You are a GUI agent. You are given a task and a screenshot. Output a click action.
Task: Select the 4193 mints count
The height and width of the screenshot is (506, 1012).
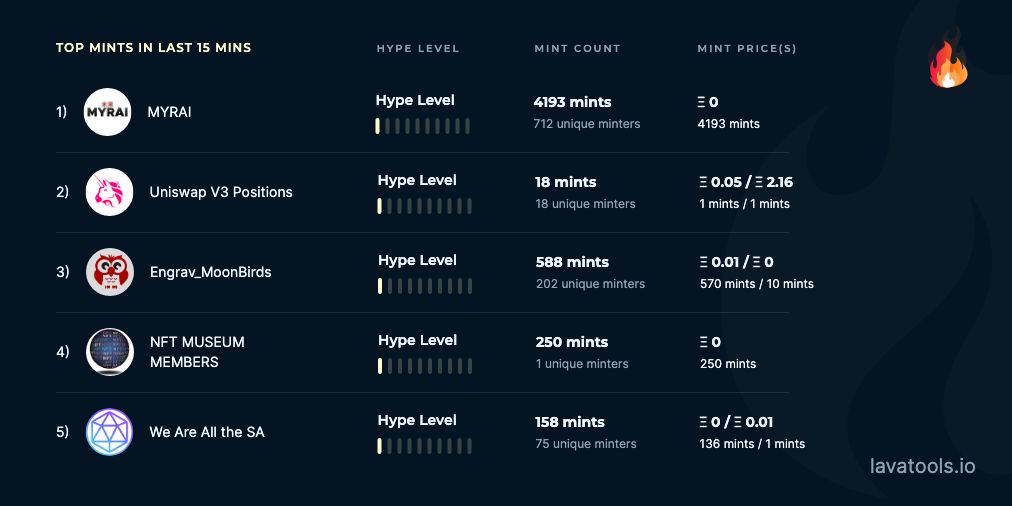[572, 102]
